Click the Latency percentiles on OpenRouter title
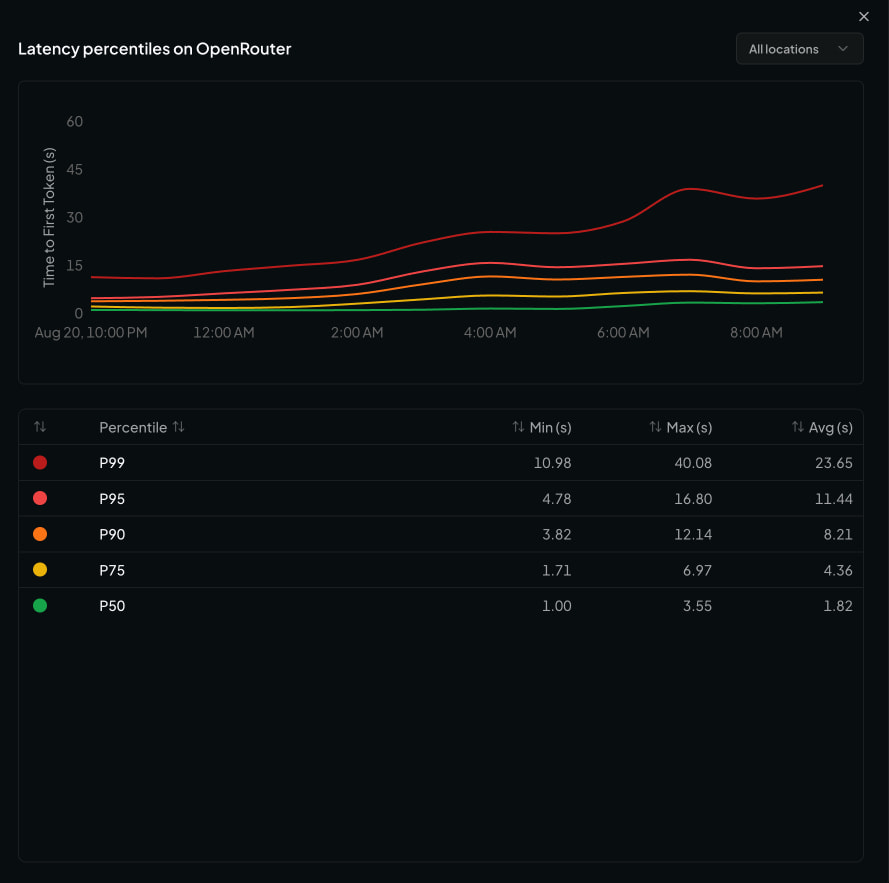The image size is (889, 883). [x=154, y=49]
